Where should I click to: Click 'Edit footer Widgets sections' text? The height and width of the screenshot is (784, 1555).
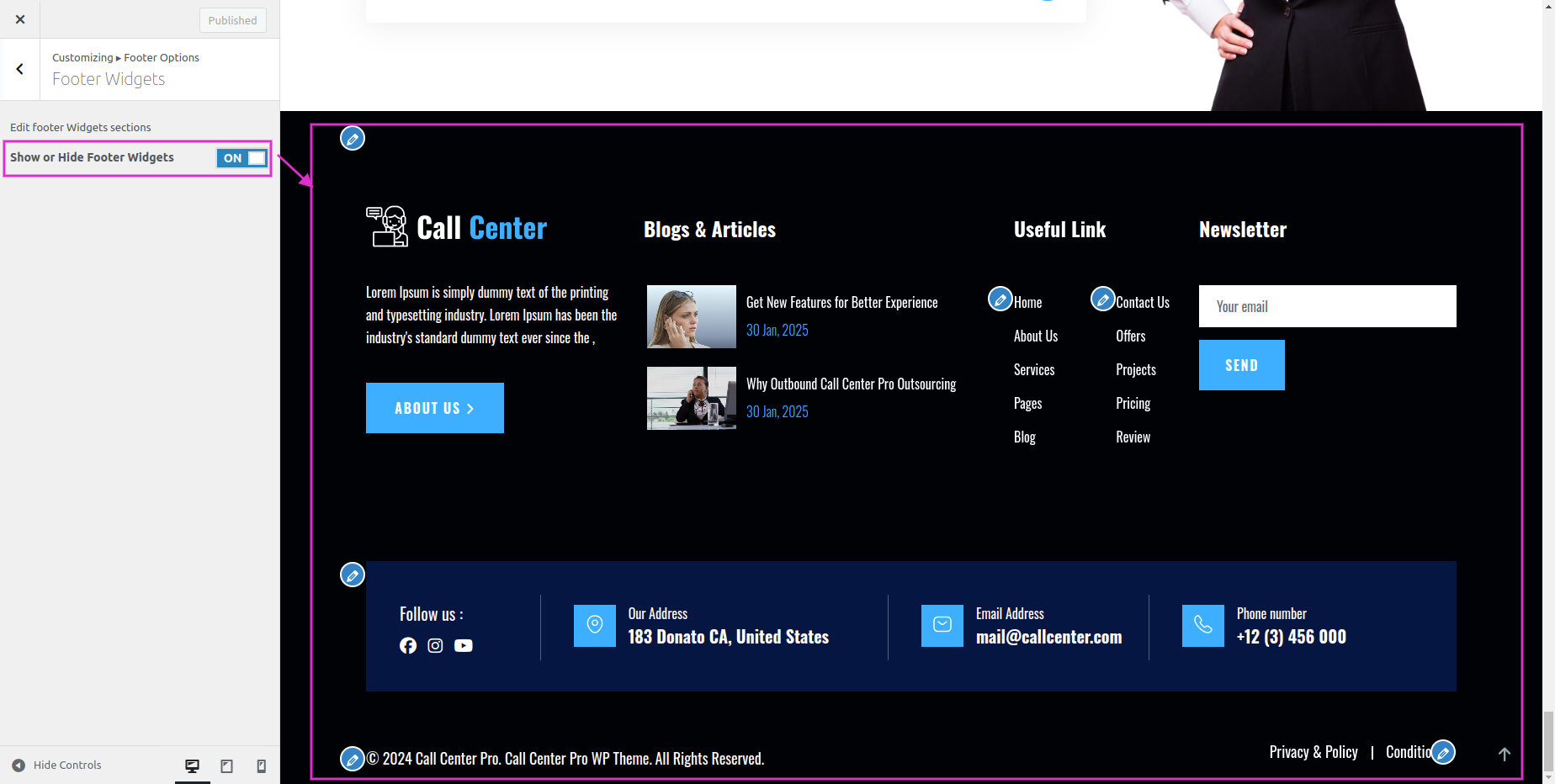[x=81, y=127]
